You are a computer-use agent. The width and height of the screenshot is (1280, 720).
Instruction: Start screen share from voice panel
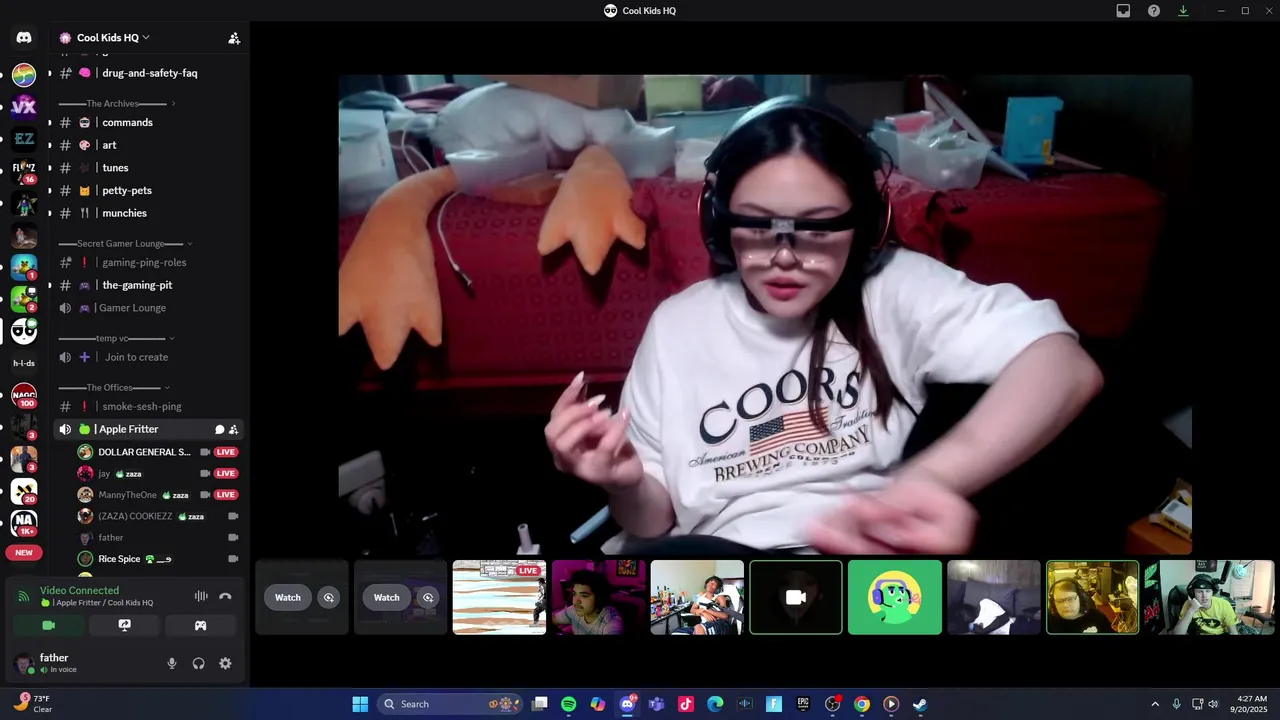click(124, 625)
